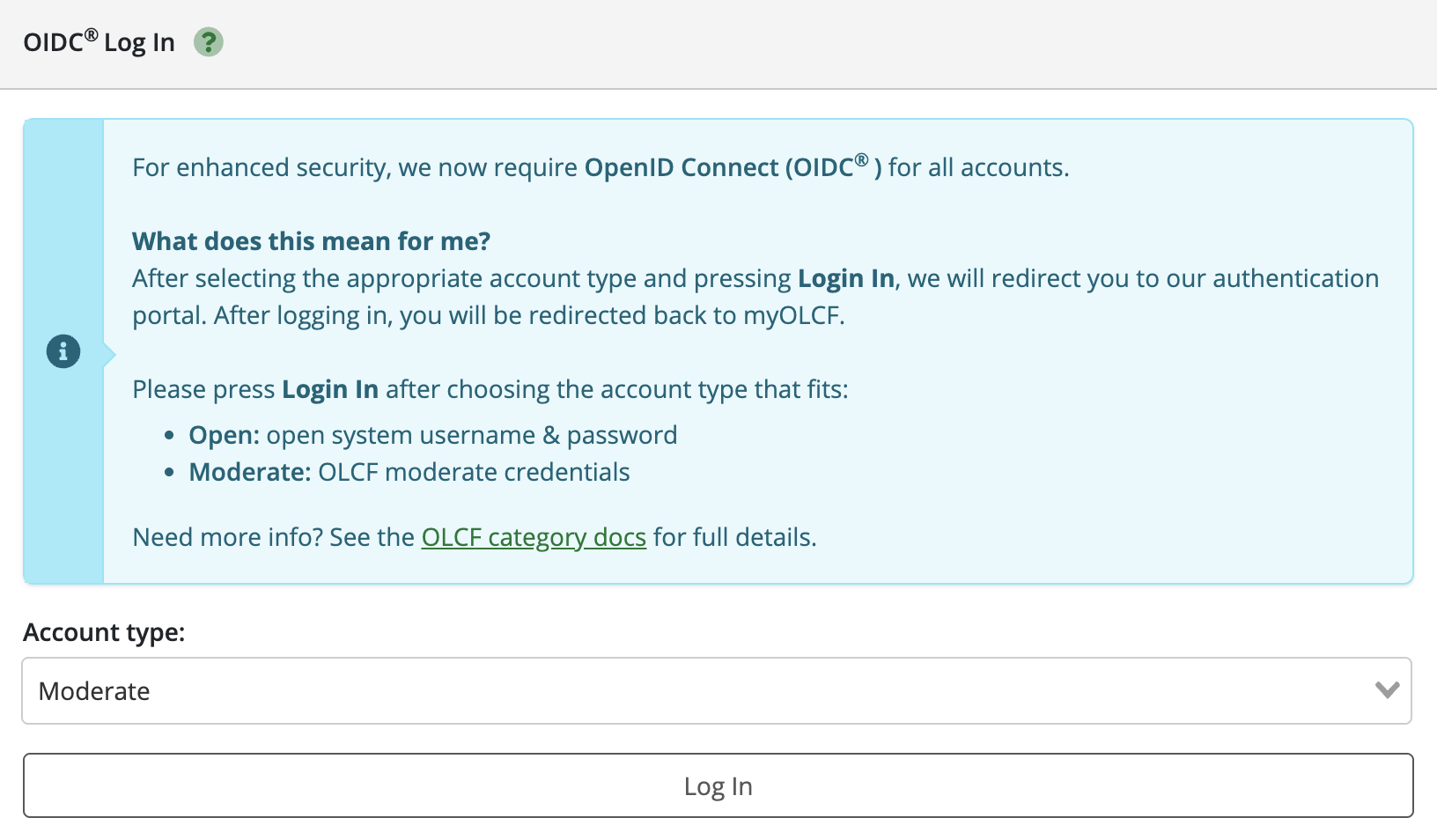
Task: Click the 'Please press Login In' instruction line
Action: point(490,389)
